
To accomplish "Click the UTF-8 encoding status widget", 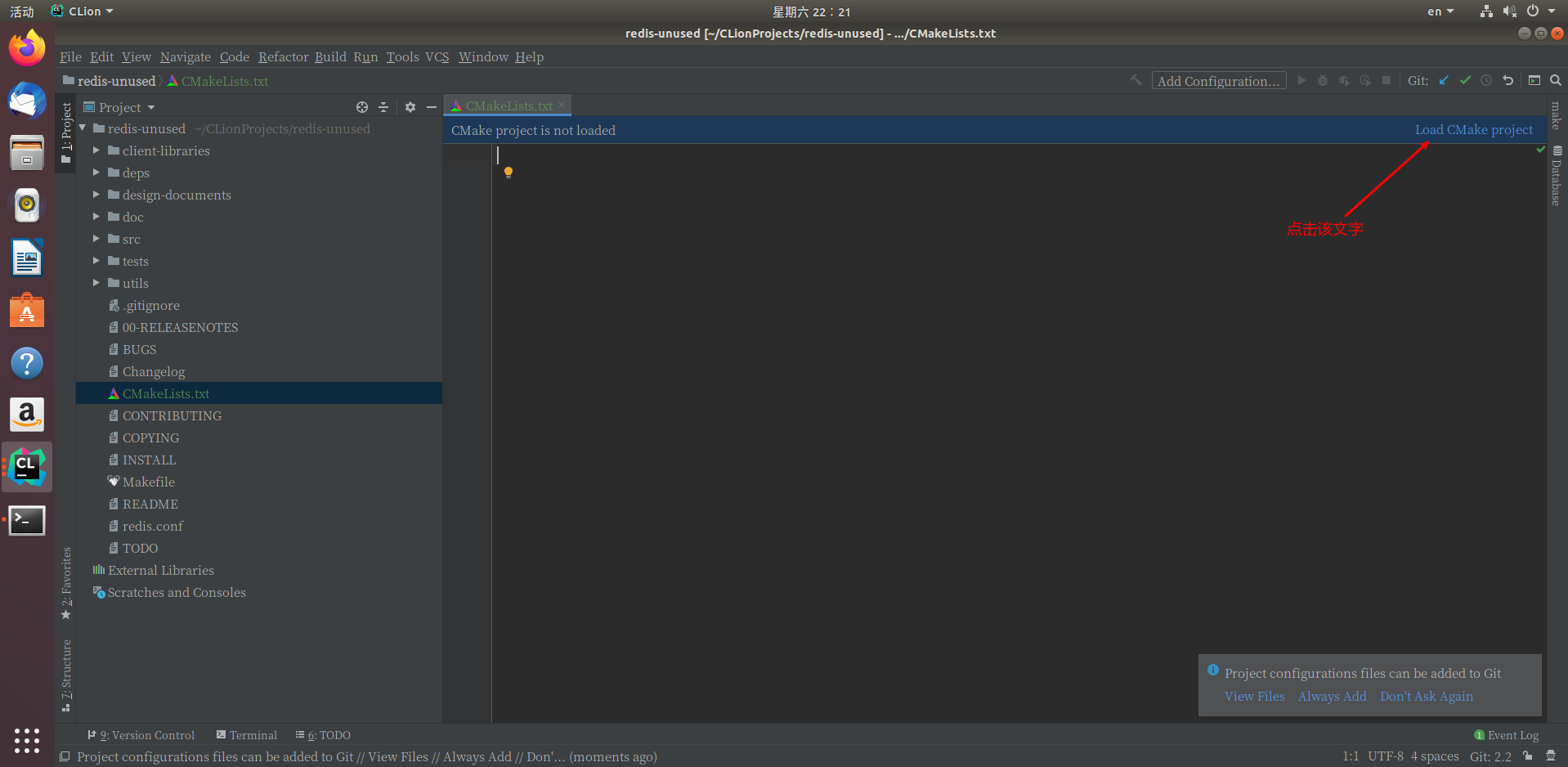I will [x=1386, y=756].
